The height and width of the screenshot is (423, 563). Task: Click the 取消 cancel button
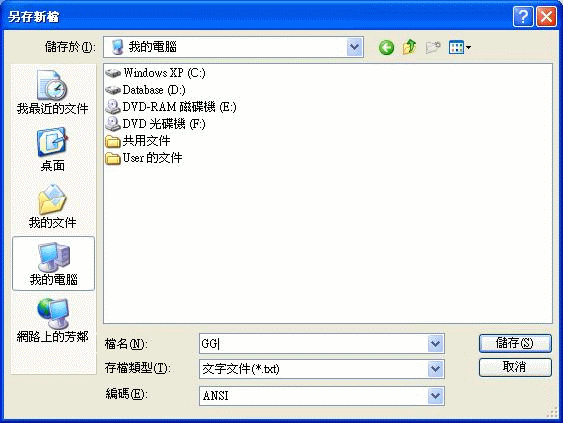[x=515, y=367]
